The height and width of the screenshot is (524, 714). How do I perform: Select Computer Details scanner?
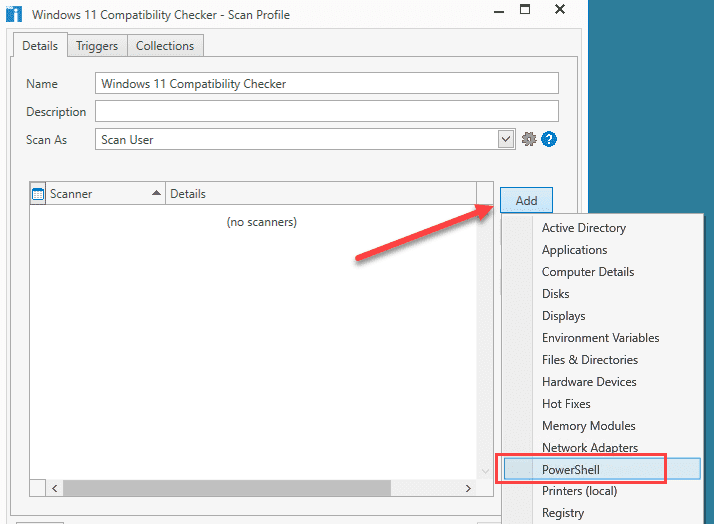tap(602, 272)
